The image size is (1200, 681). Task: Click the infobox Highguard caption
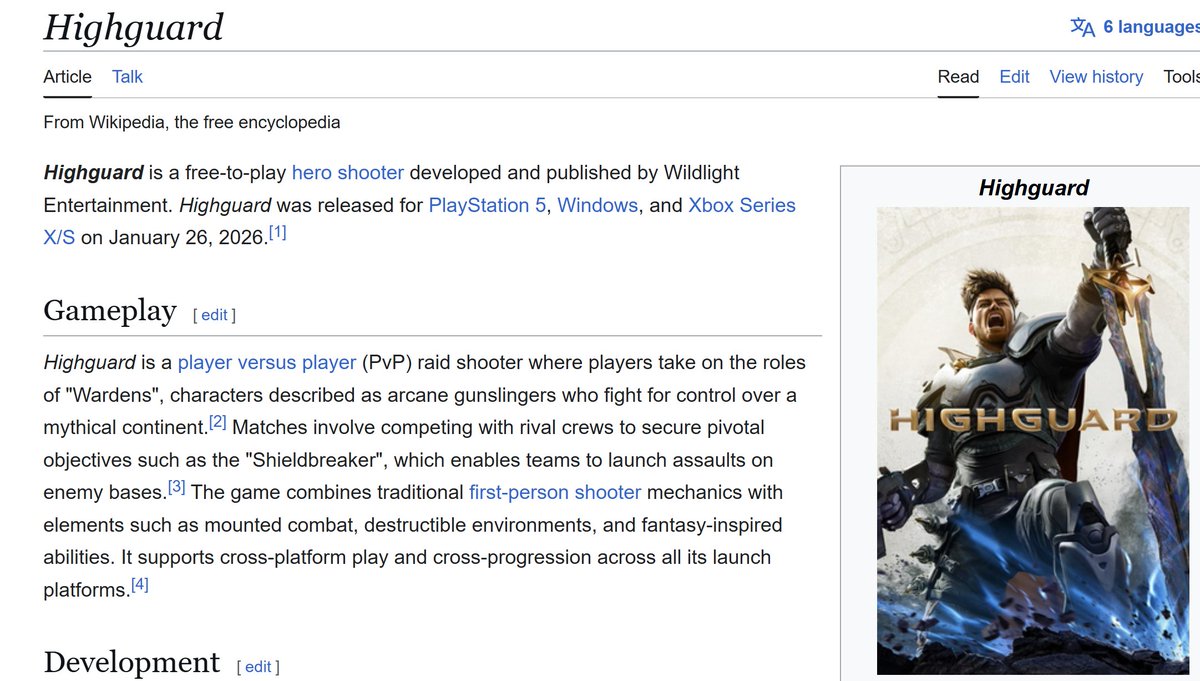(1034, 187)
